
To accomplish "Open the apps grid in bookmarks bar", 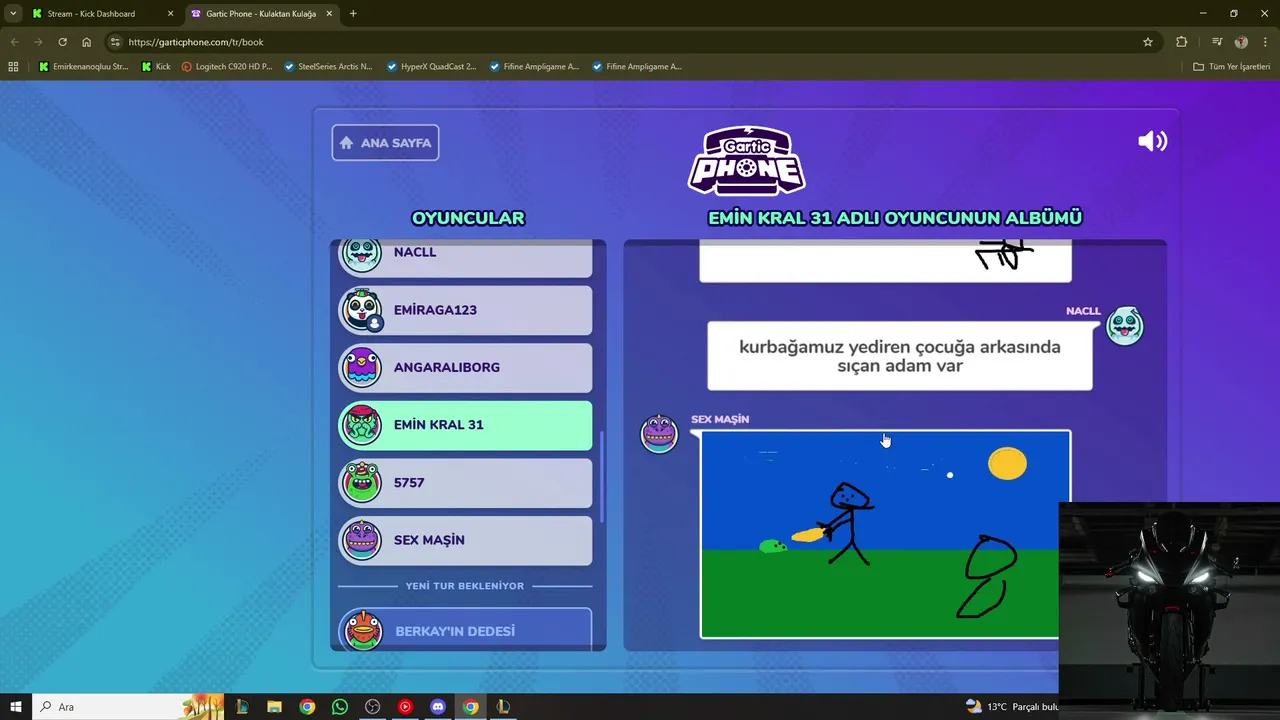I will 13,67.
